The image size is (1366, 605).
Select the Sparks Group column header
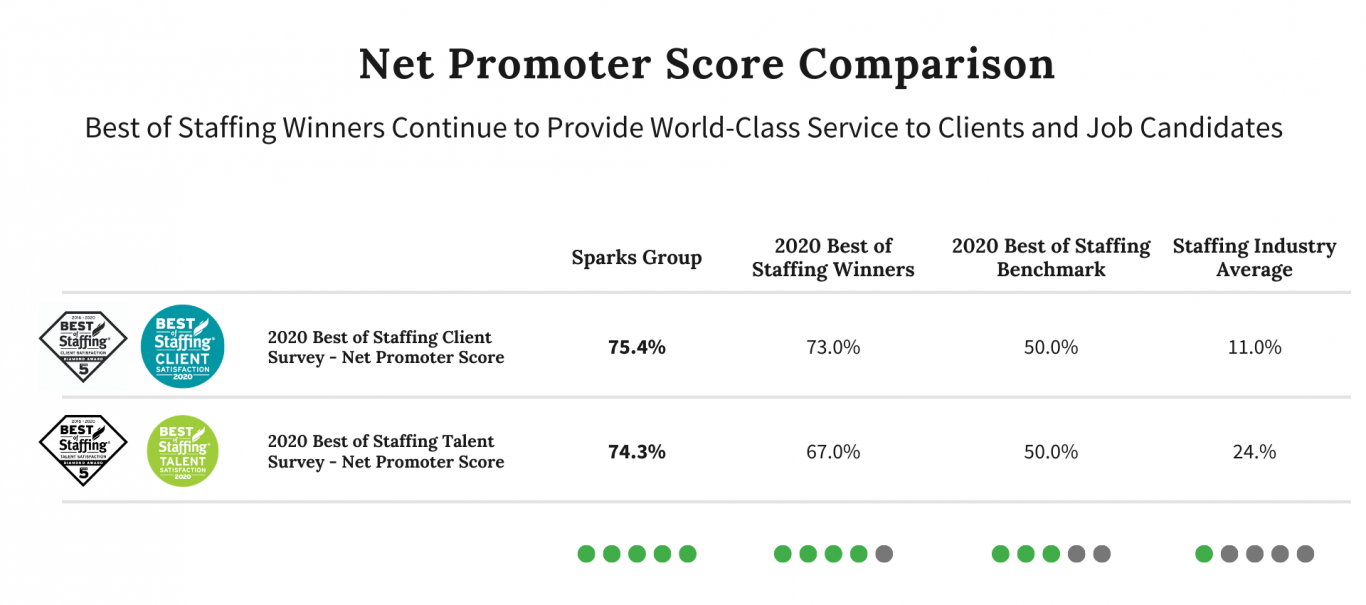click(637, 258)
